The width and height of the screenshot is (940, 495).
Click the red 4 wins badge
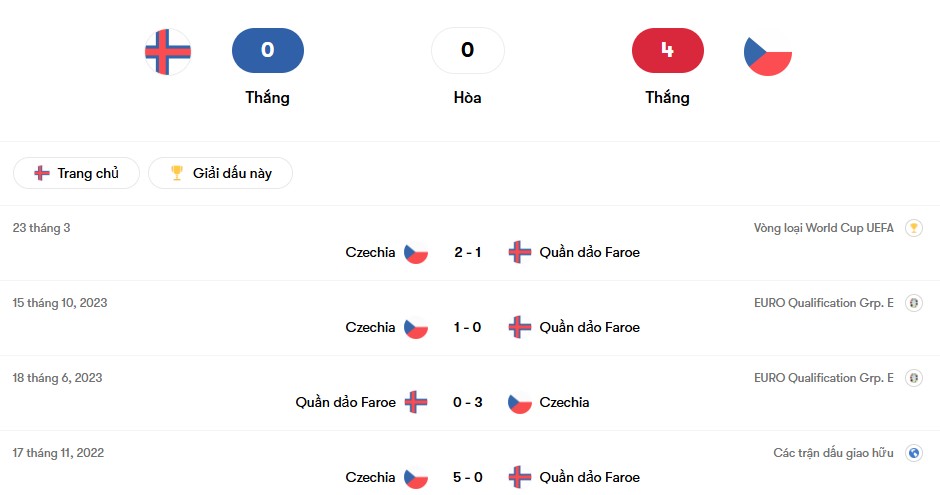[x=667, y=50]
